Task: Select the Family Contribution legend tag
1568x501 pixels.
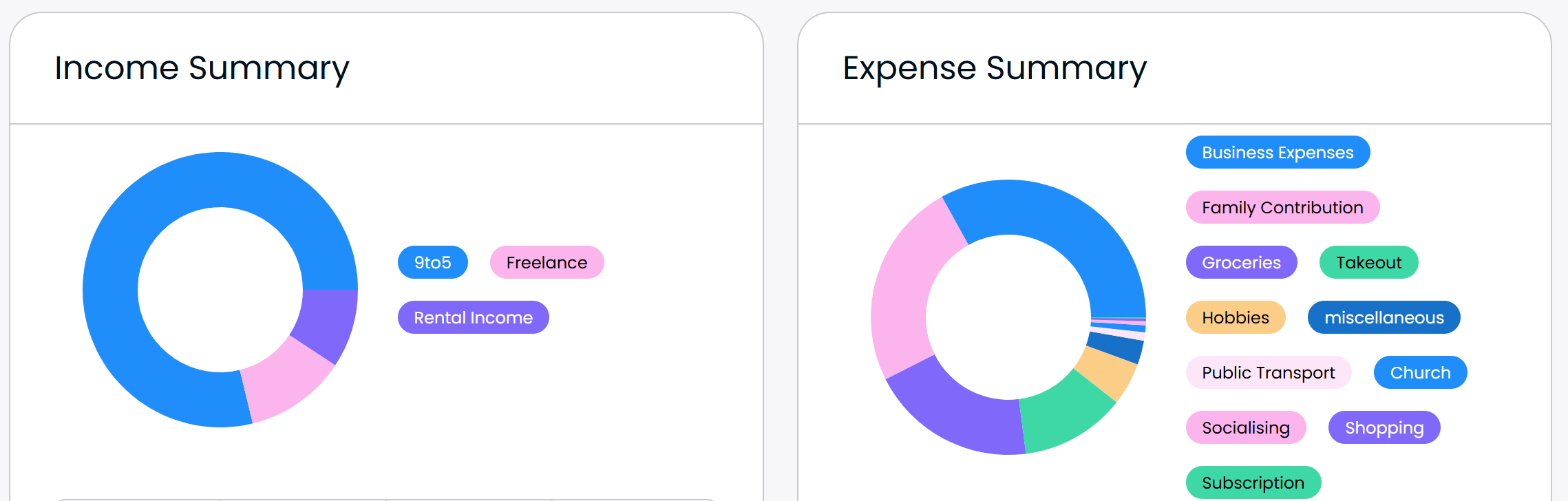Action: [x=1282, y=207]
